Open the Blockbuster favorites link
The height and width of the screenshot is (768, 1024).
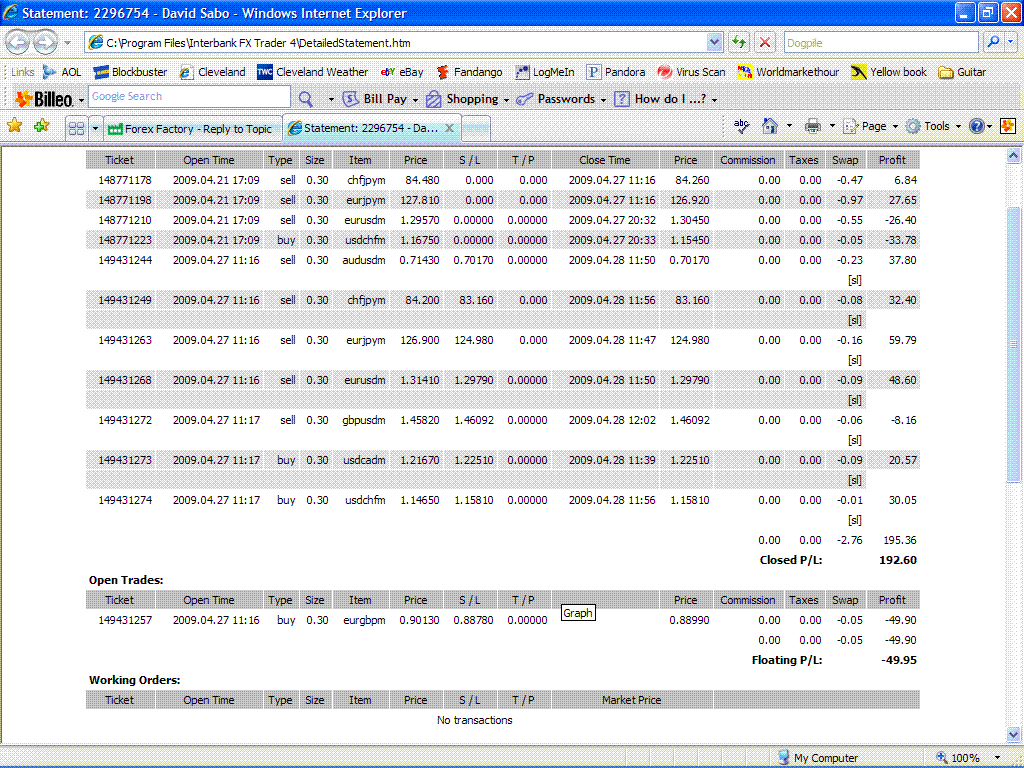coord(130,72)
